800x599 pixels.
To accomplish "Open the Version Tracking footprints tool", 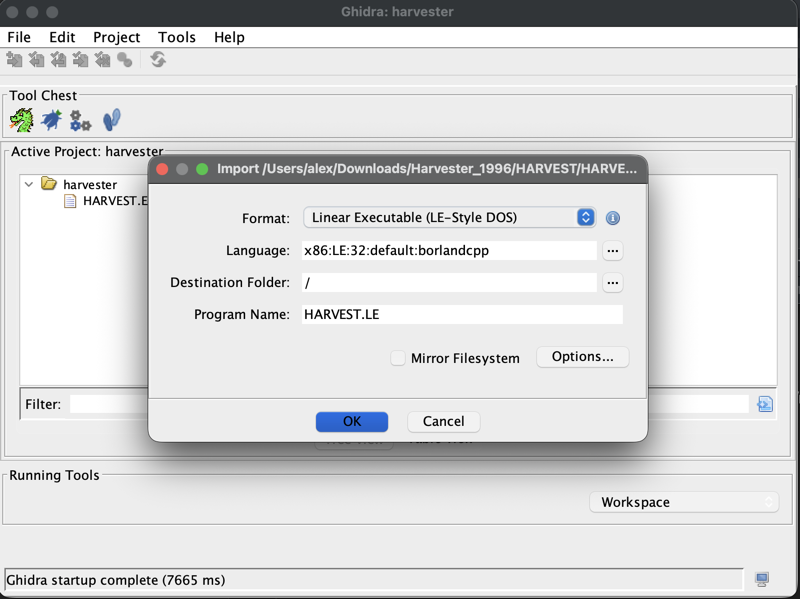I will coord(111,121).
